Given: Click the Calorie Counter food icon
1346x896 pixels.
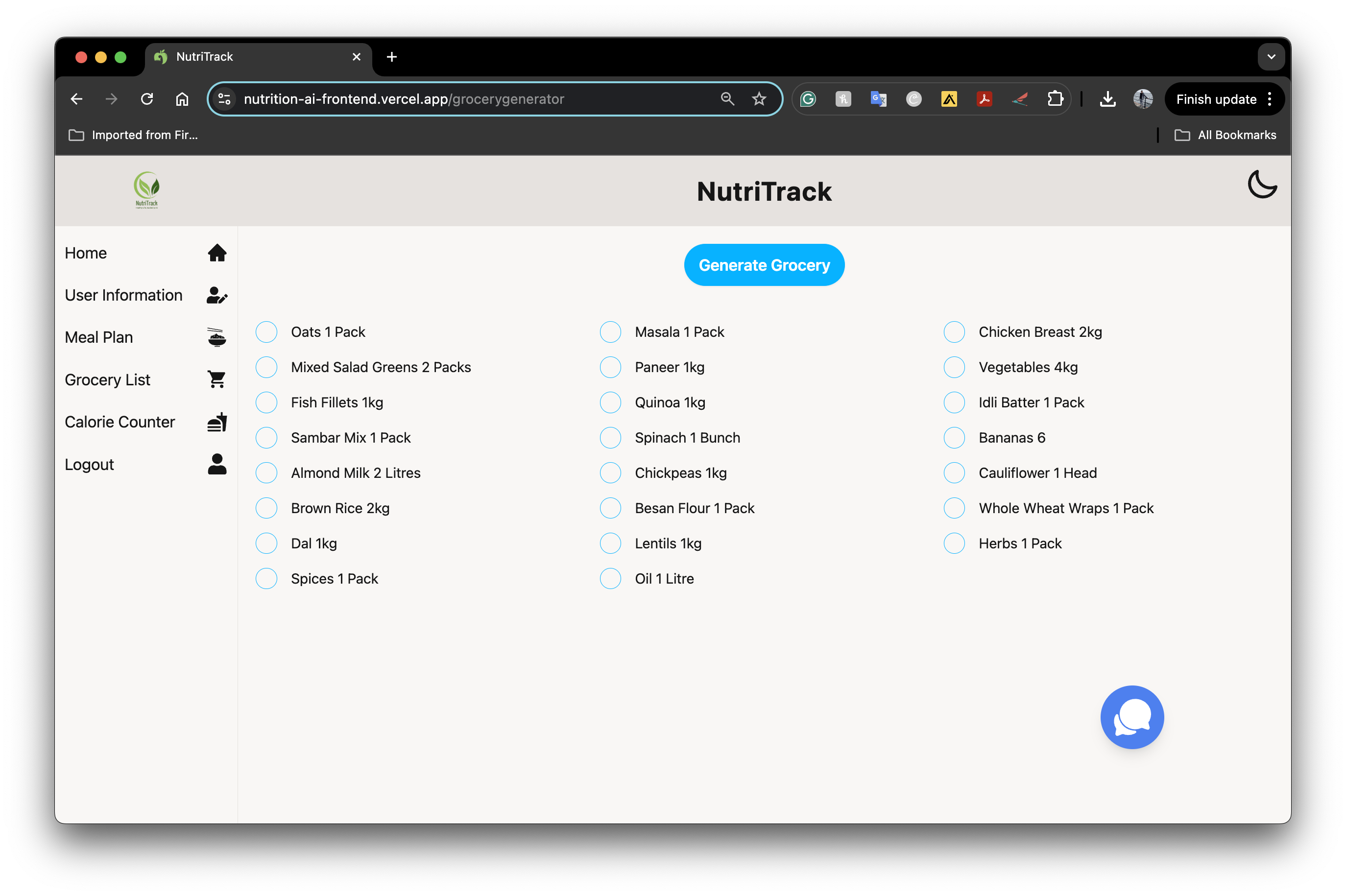Looking at the screenshot, I should point(216,422).
